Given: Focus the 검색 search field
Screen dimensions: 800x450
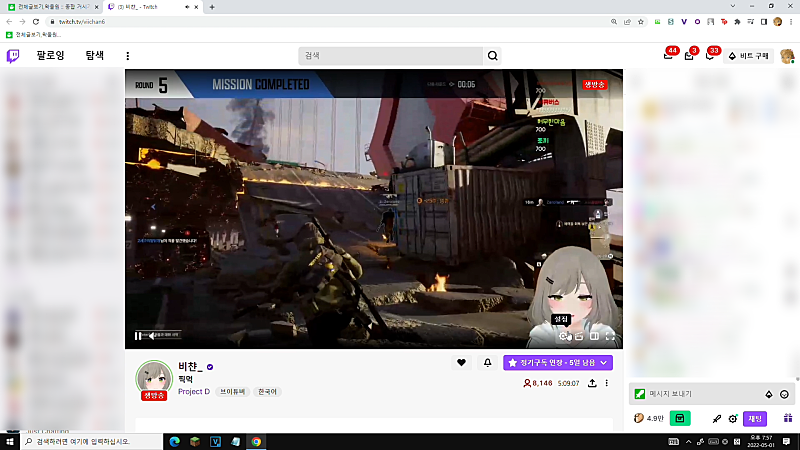Looking at the screenshot, I should pyautogui.click(x=390, y=56).
